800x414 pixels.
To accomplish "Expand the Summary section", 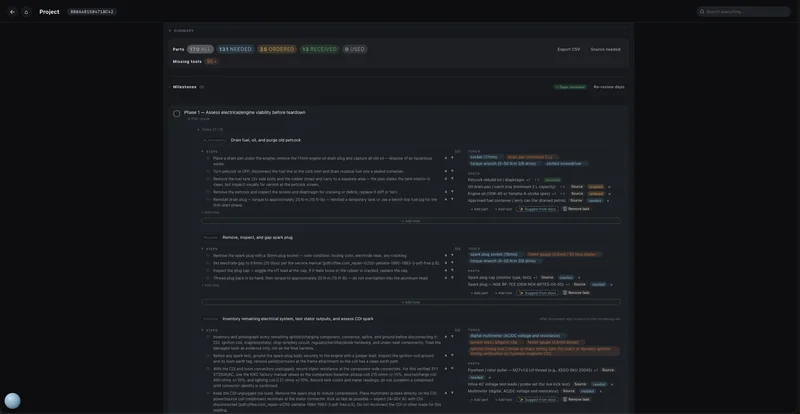I will pos(182,31).
